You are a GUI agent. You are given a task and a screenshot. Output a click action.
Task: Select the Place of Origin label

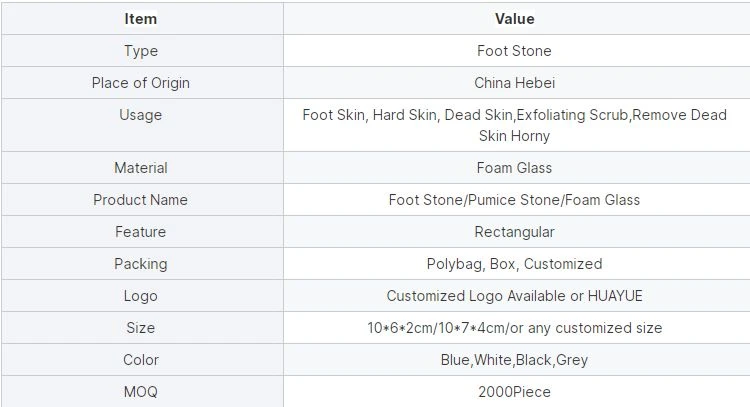141,83
